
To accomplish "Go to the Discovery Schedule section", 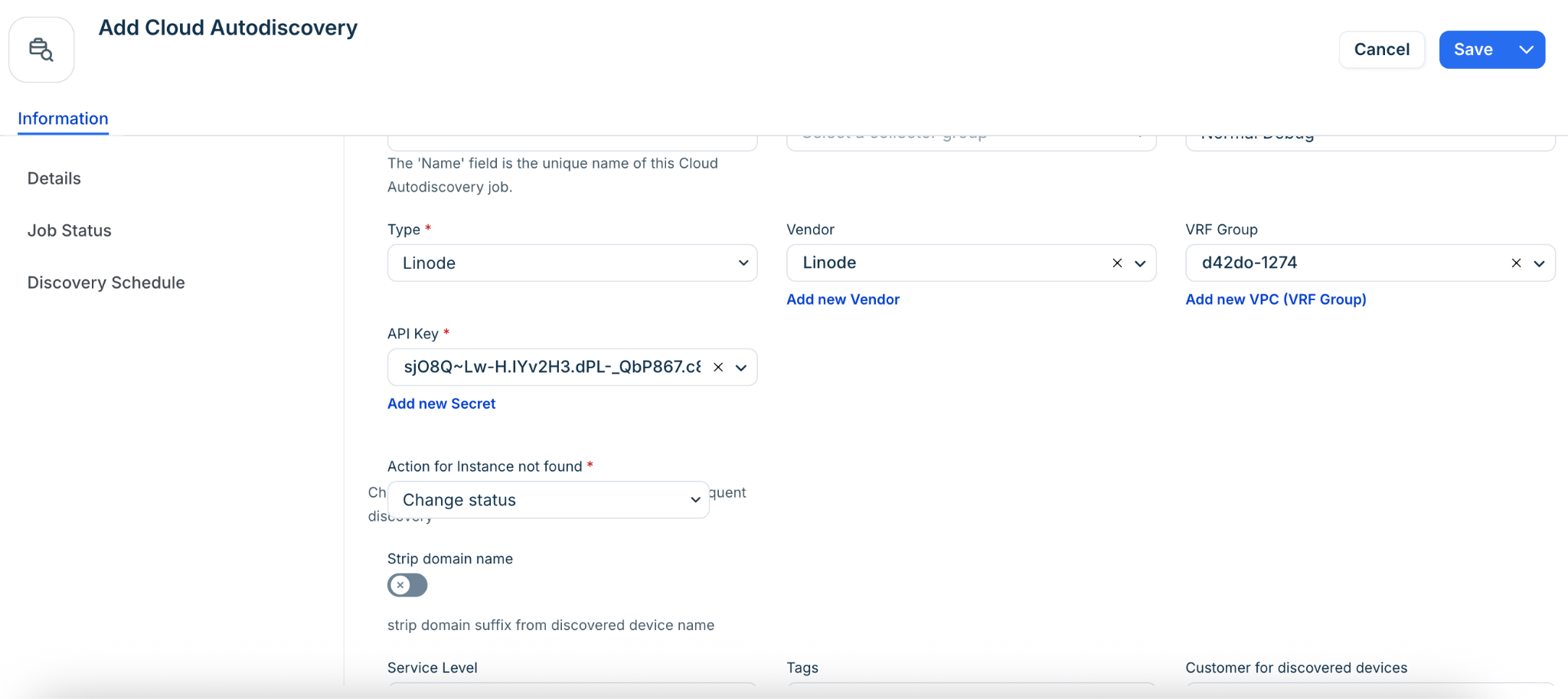I will pyautogui.click(x=106, y=283).
